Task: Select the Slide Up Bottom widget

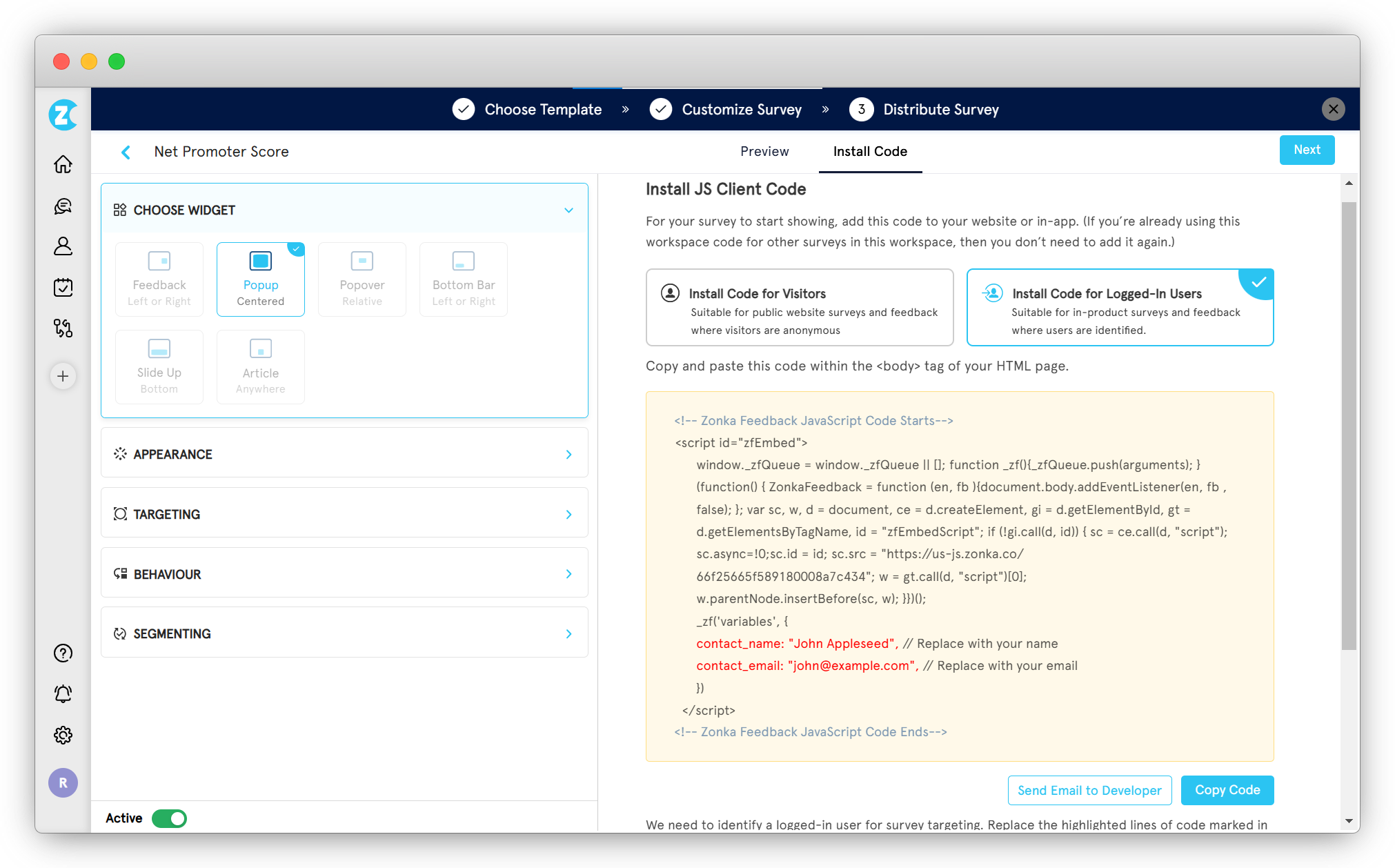Action: pyautogui.click(x=159, y=367)
